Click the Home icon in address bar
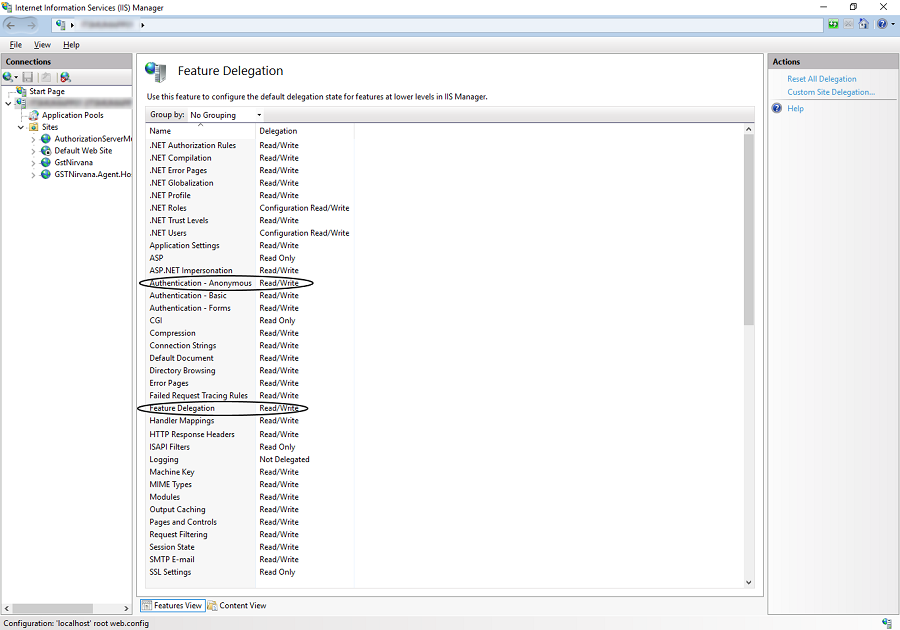The image size is (900, 630). pyautogui.click(x=863, y=24)
